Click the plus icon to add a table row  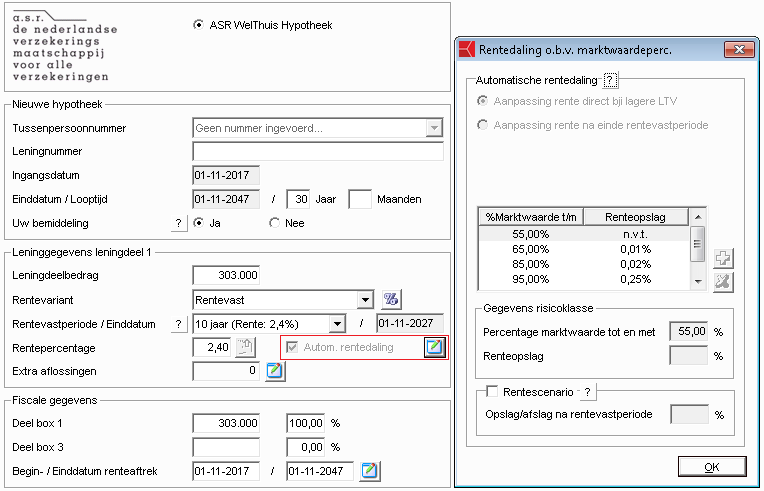(723, 258)
